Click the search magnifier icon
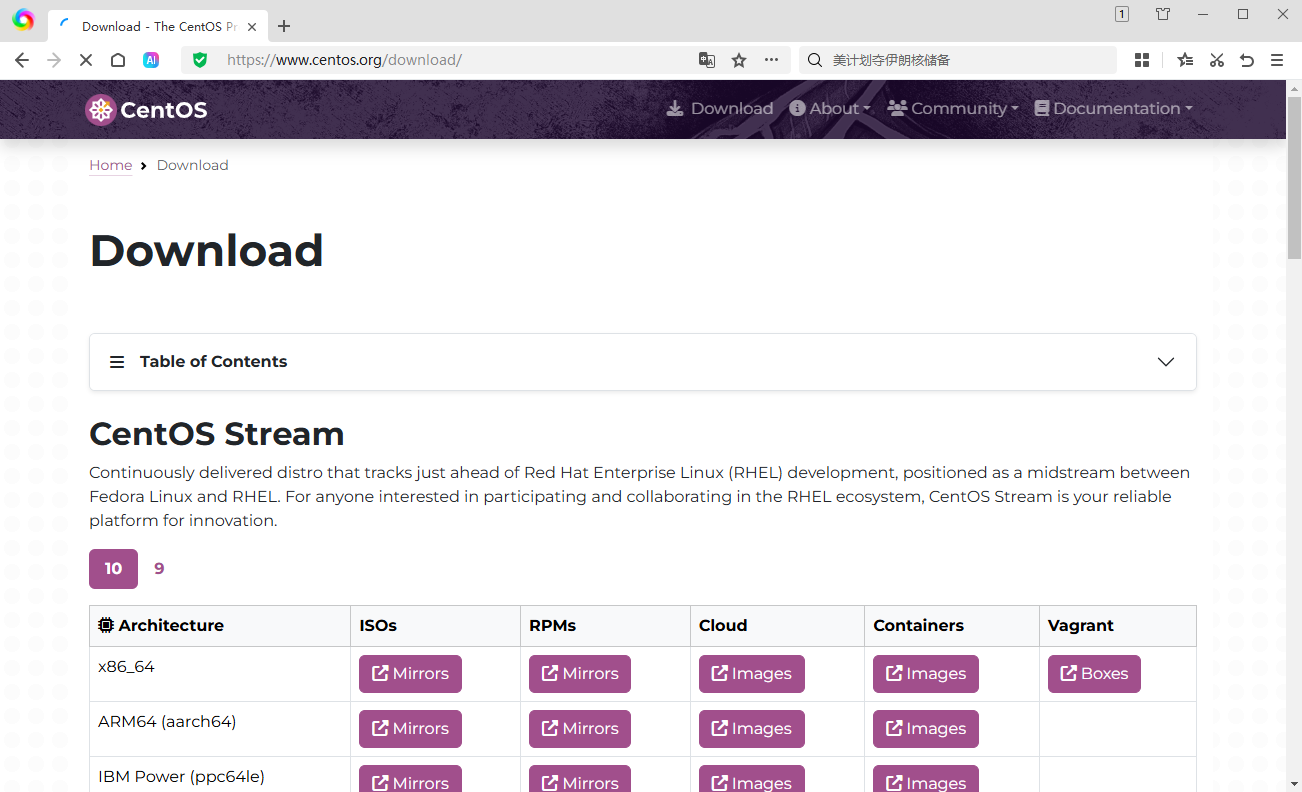This screenshot has height=792, width=1302. tap(815, 60)
